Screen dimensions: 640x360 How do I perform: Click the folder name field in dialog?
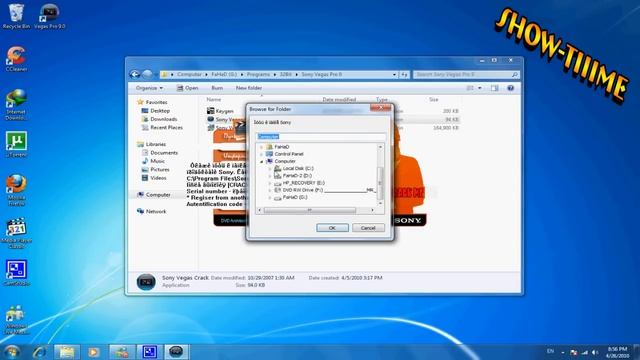pos(320,136)
